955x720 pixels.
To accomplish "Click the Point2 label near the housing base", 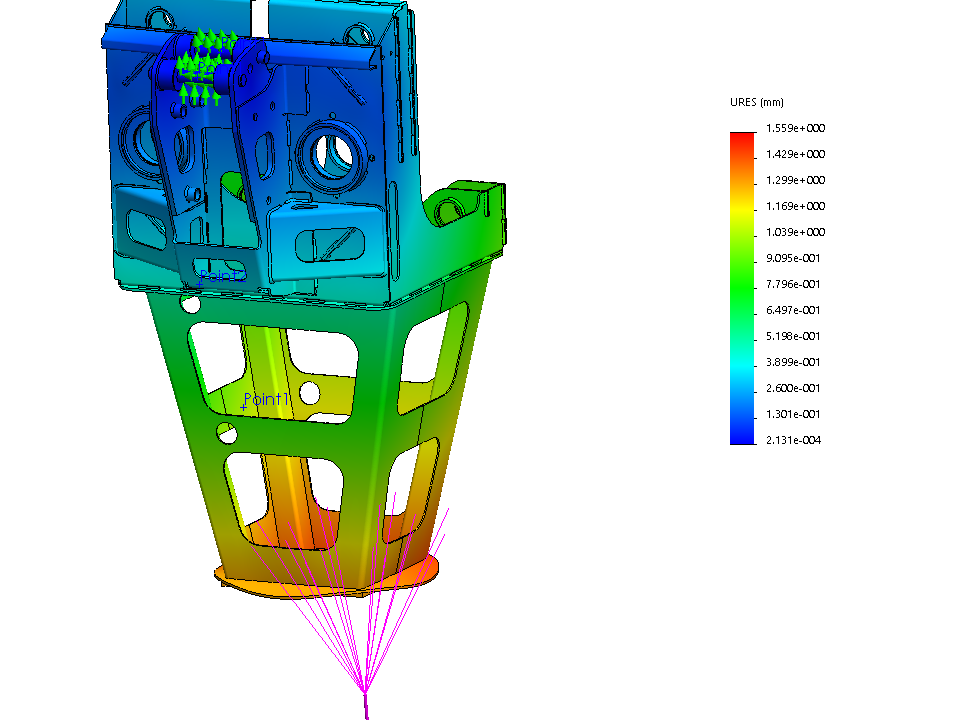I will click(220, 275).
